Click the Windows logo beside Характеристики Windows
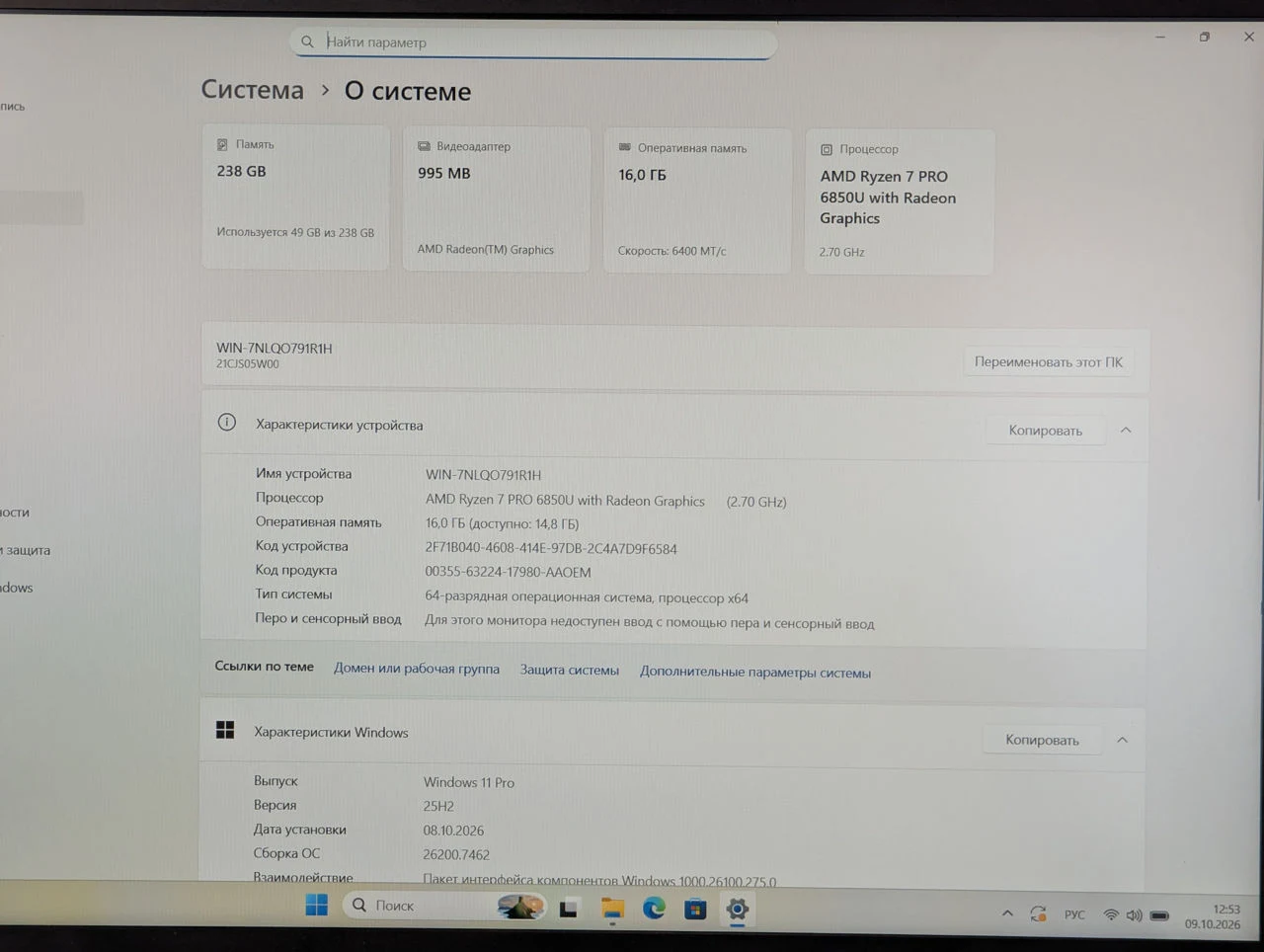 (225, 730)
